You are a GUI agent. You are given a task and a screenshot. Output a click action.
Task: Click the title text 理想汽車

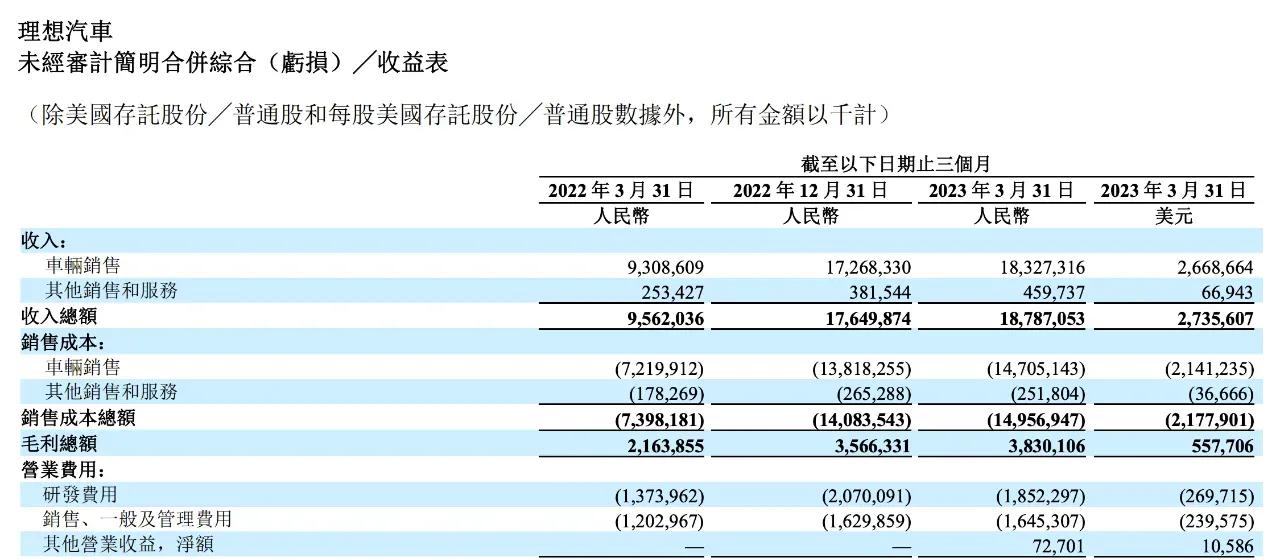(65, 31)
